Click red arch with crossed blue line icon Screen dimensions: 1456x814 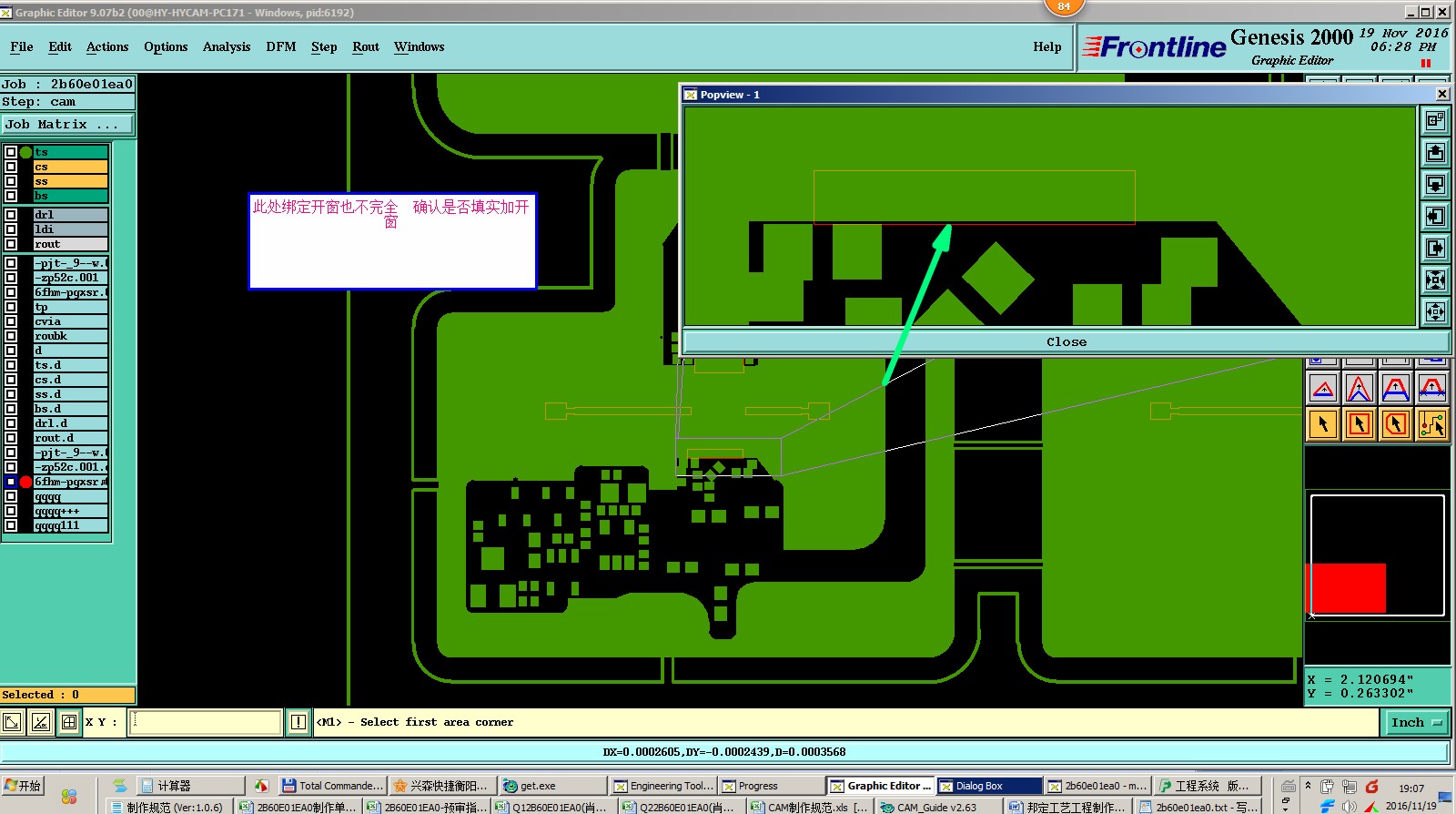tap(1432, 389)
